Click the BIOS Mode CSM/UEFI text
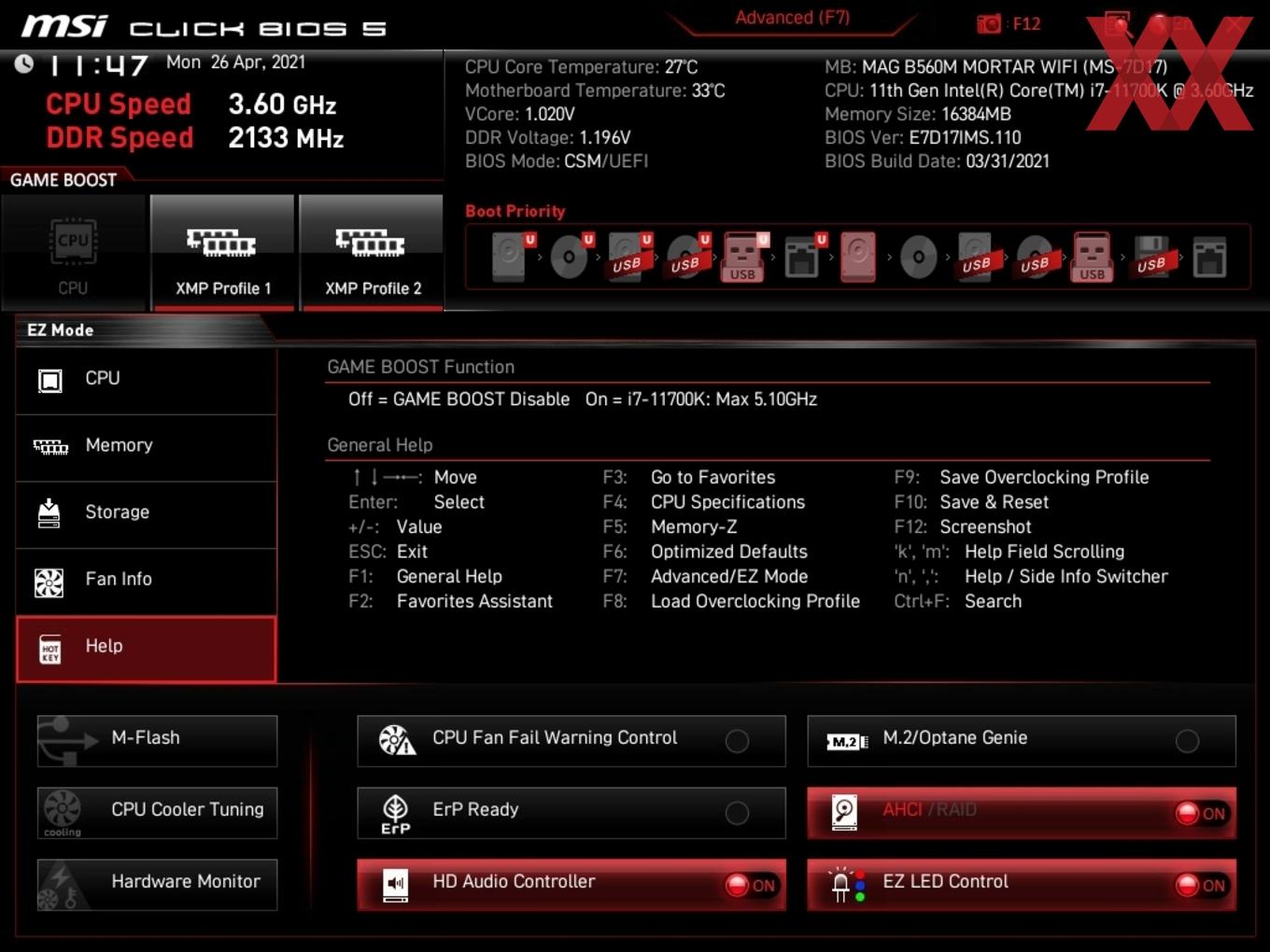Screen dimensions: 1270x952 (557, 161)
